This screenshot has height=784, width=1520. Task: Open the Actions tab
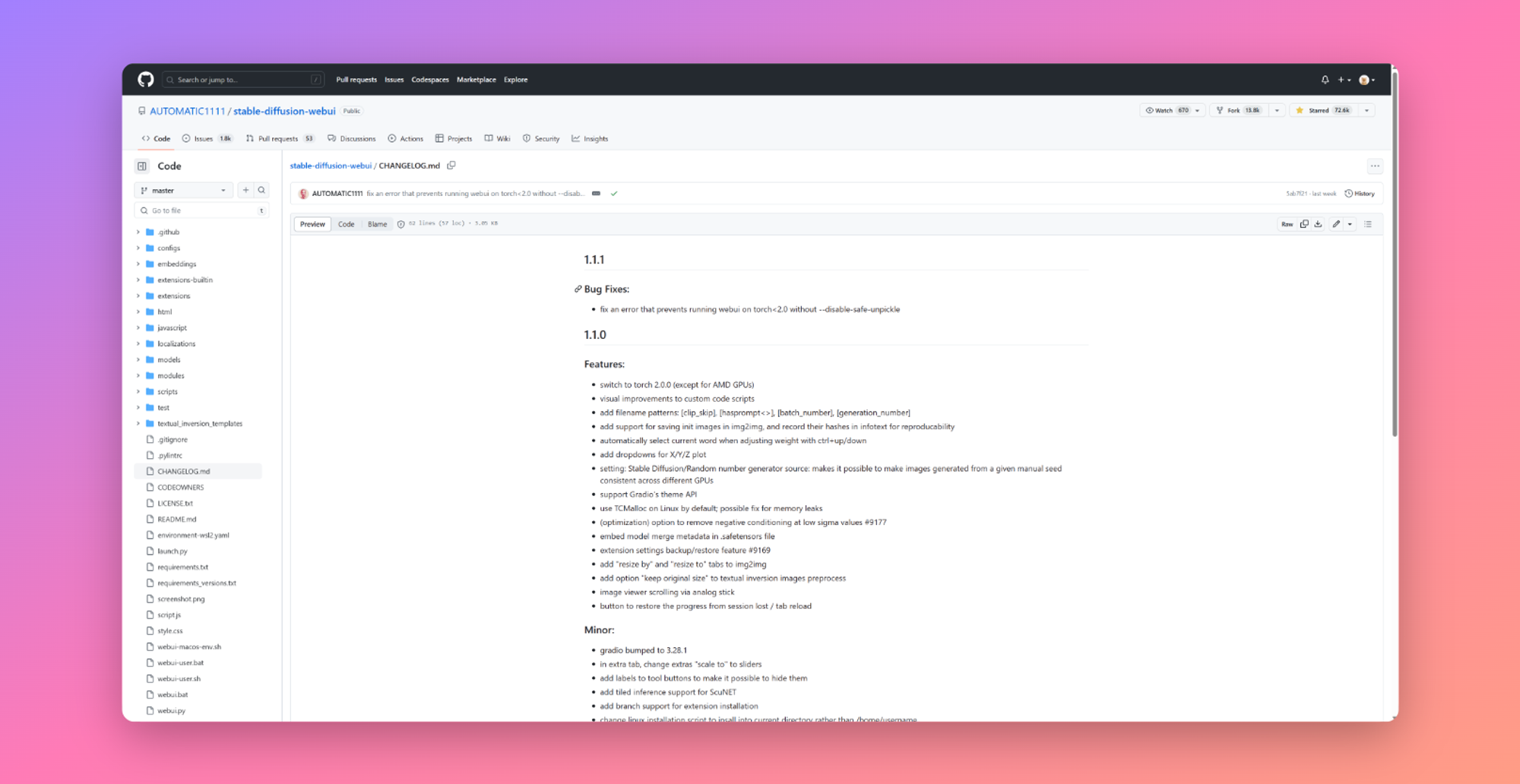405,139
